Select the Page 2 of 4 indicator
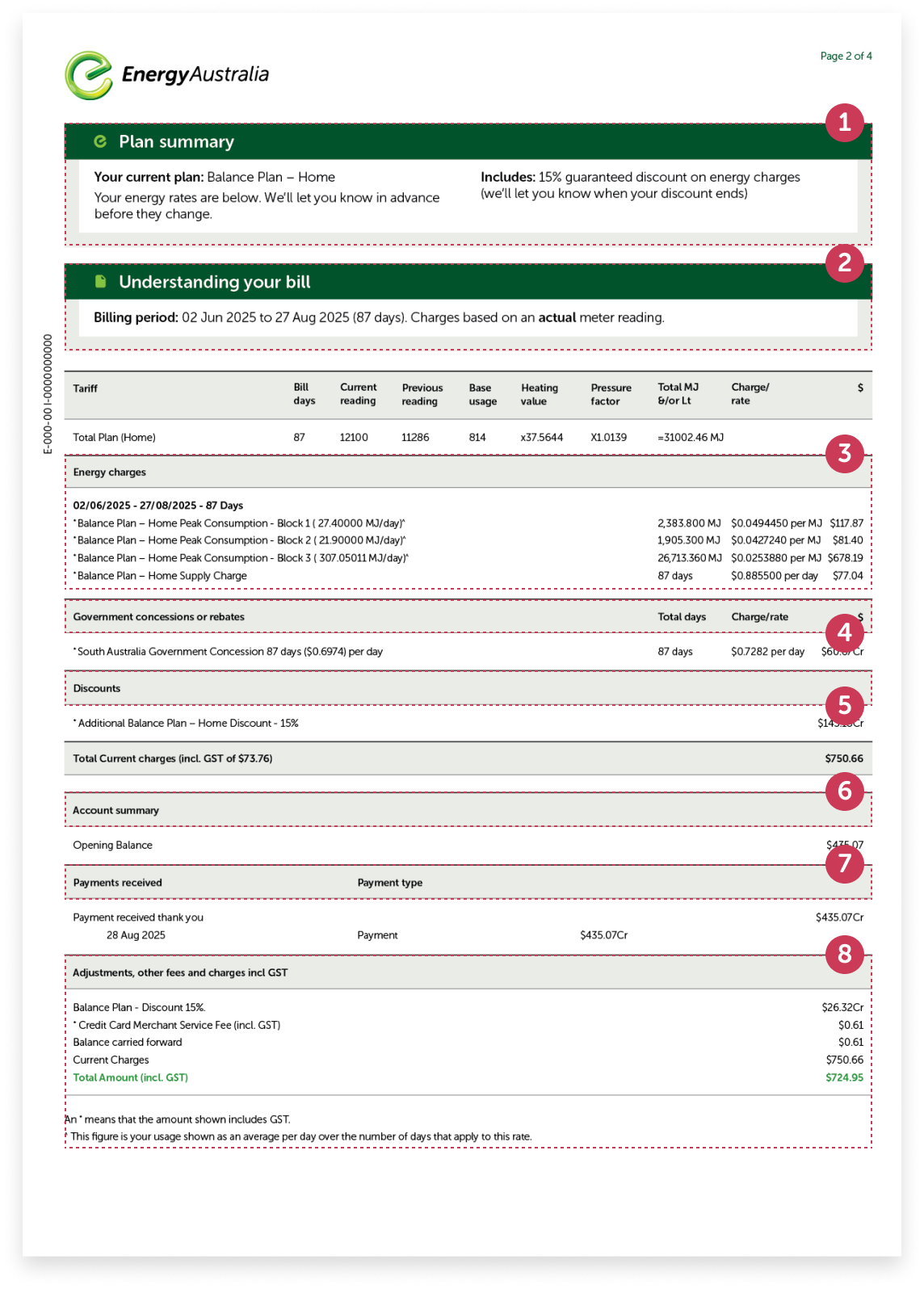924x1289 pixels. pos(846,57)
